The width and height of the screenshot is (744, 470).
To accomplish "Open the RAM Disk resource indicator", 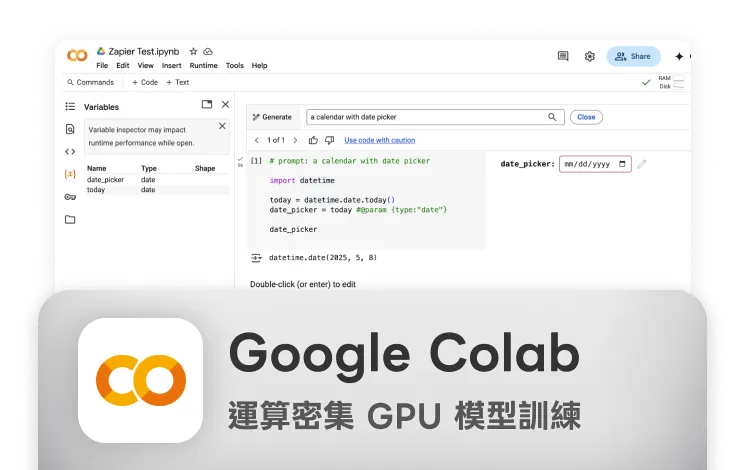I will 671,82.
